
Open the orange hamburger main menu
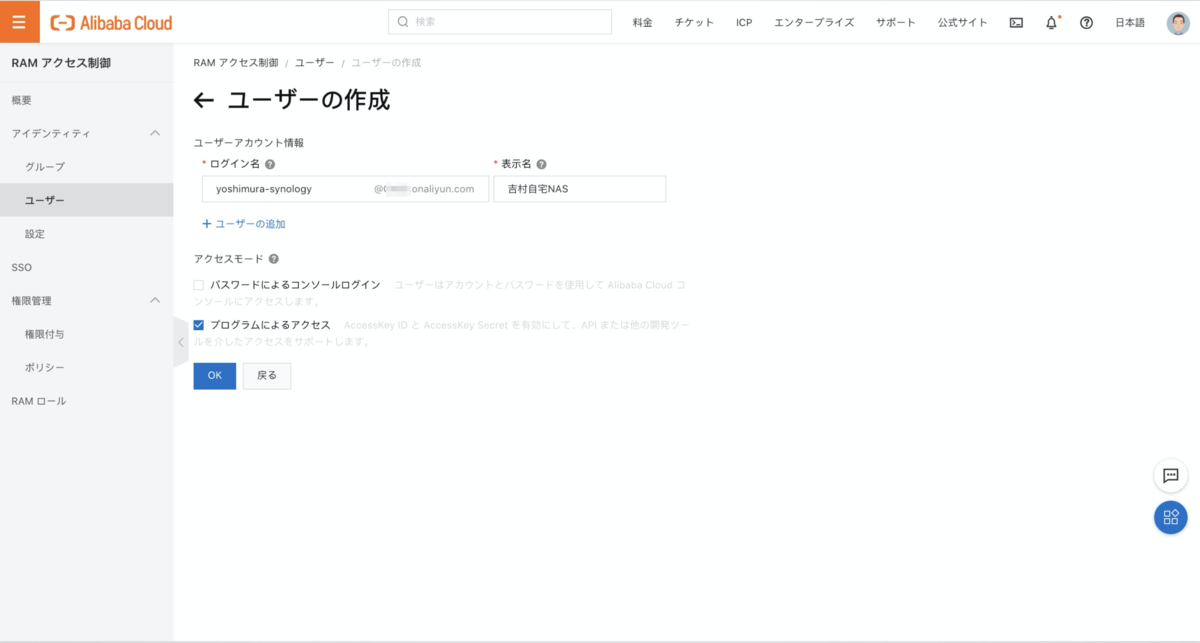tap(19, 22)
